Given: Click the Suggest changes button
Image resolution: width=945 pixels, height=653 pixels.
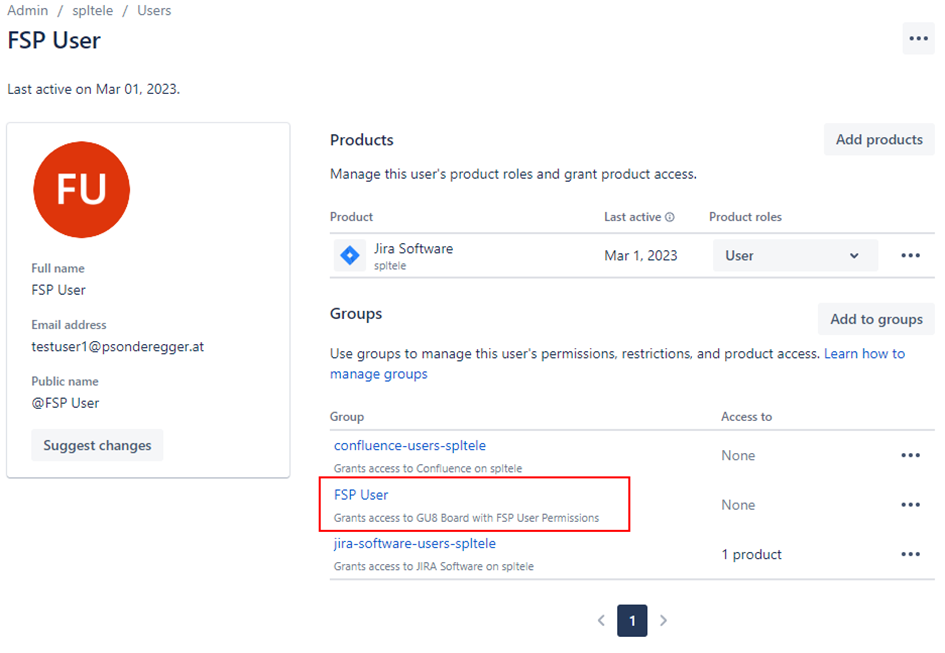Looking at the screenshot, I should coord(97,446).
